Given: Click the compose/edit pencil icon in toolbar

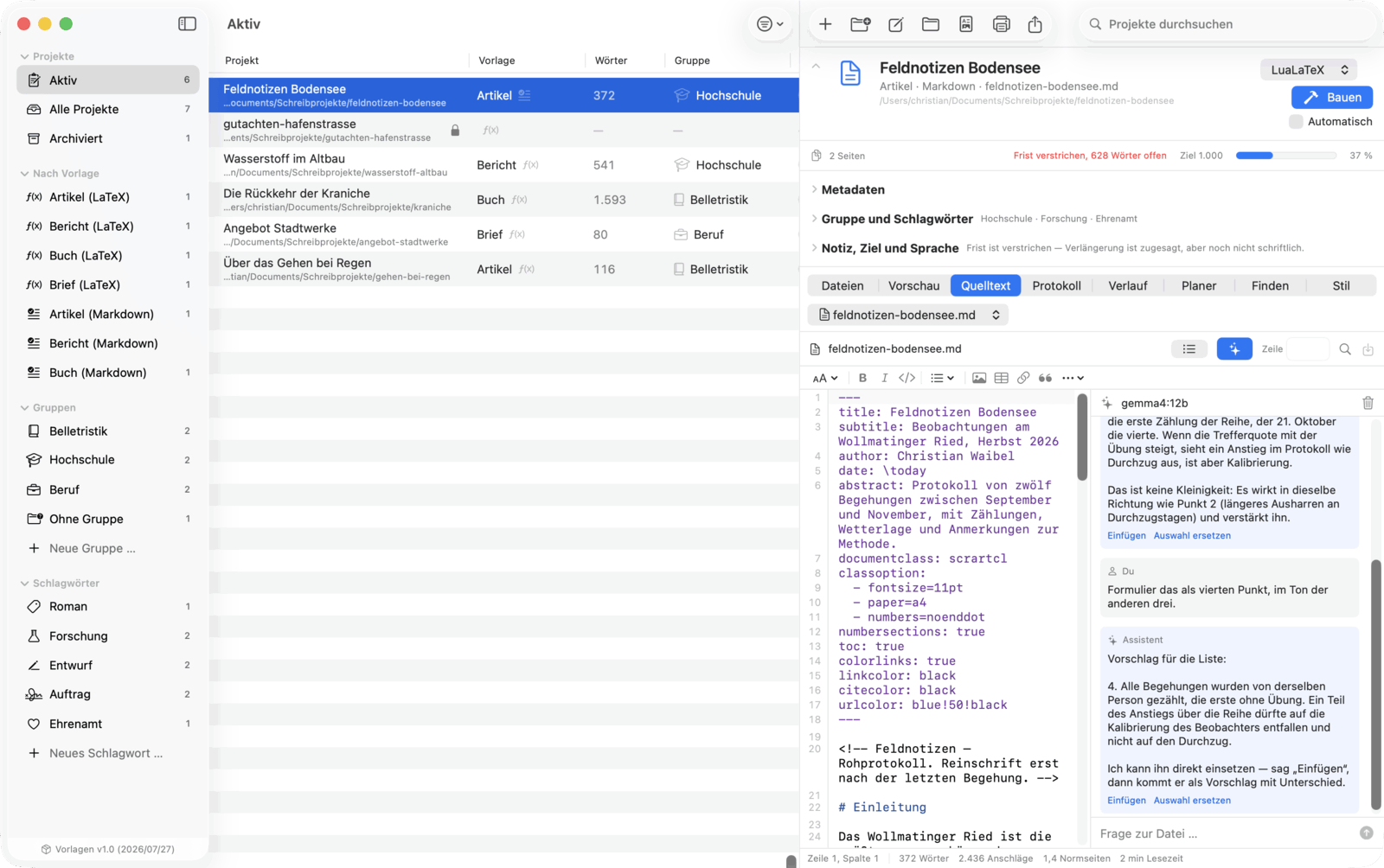Looking at the screenshot, I should (896, 24).
